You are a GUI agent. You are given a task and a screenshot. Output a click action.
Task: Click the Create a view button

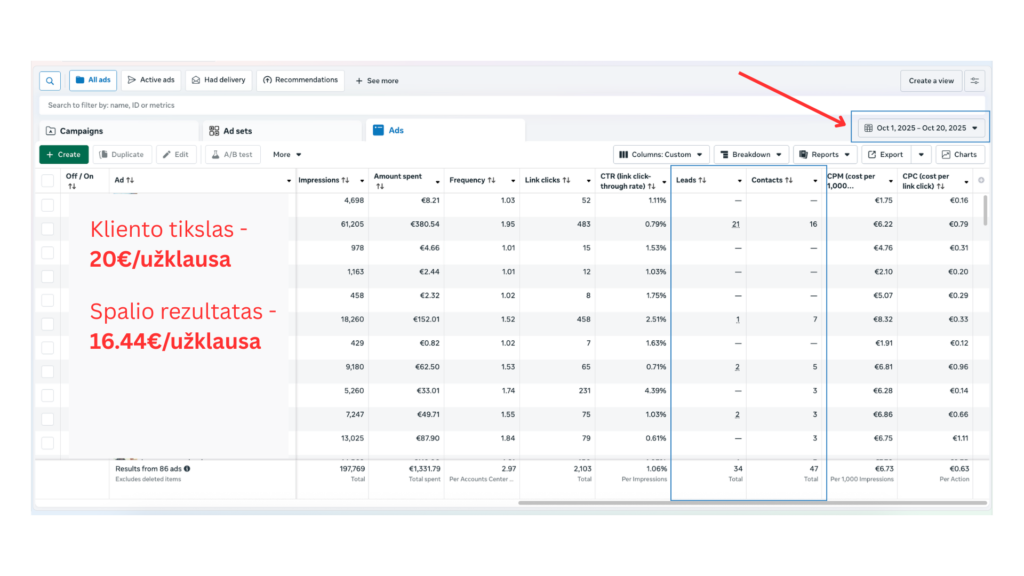[930, 81]
